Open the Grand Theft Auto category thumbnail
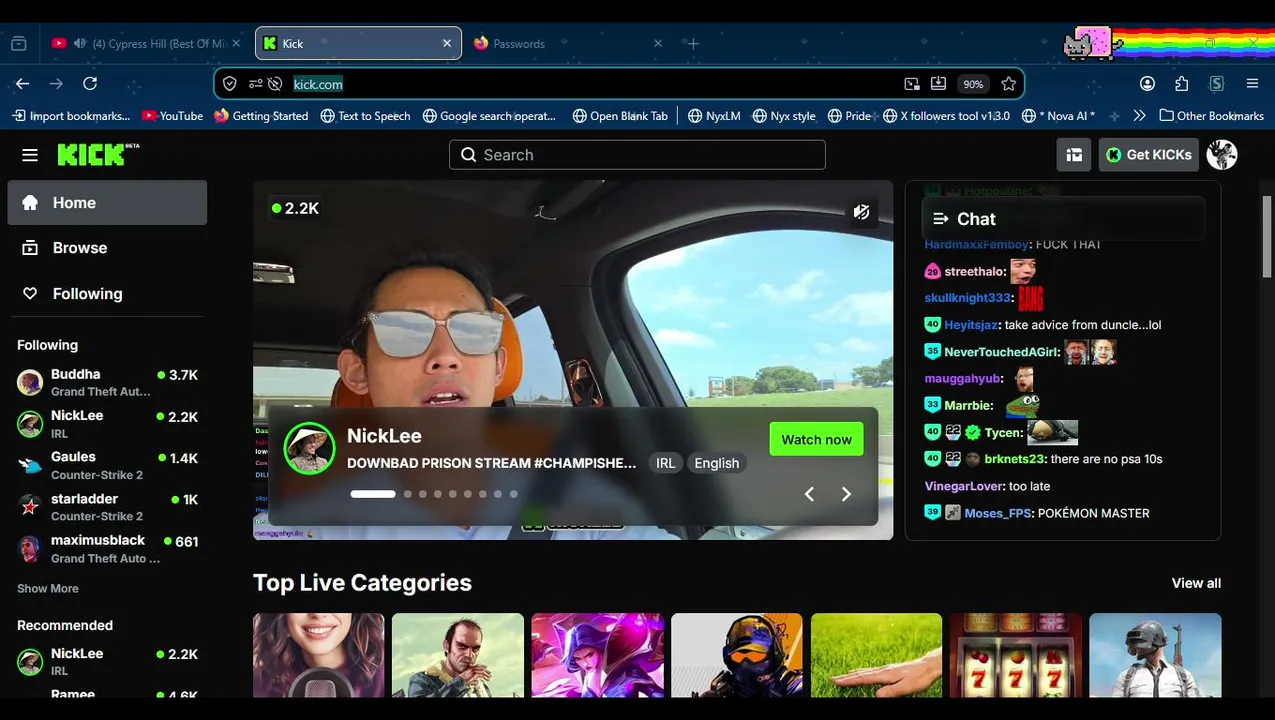 (457, 655)
